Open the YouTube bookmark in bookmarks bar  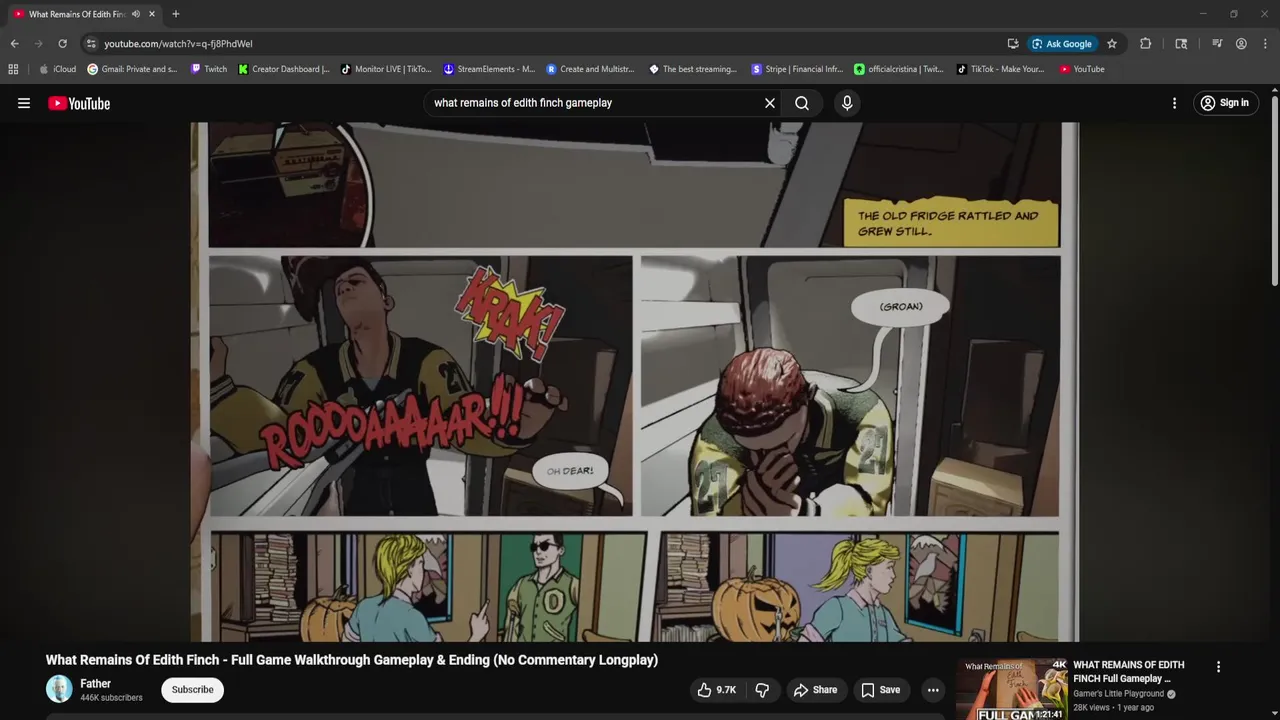click(x=1082, y=69)
